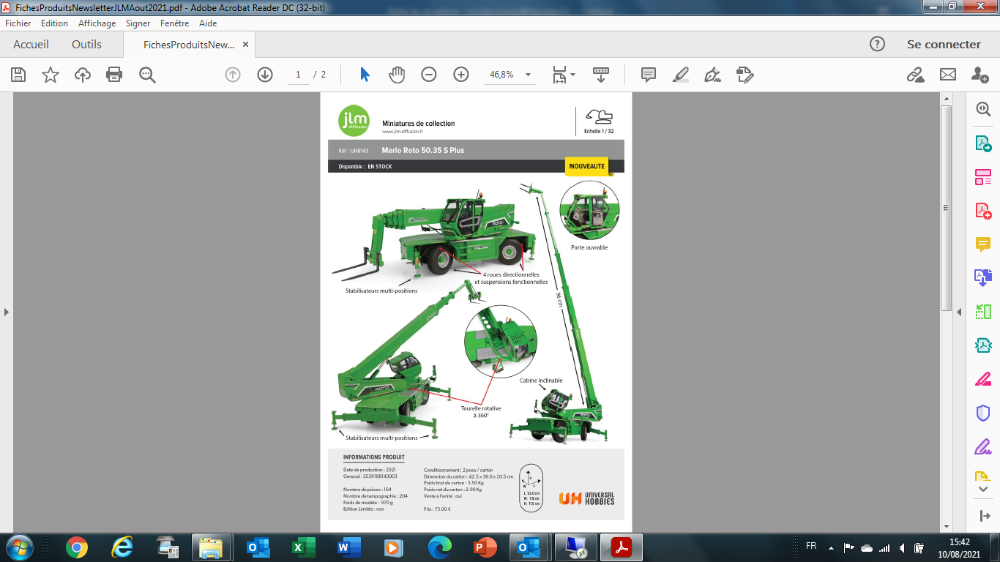1000x562 pixels.
Task: Click the page number input field
Action: tap(299, 75)
